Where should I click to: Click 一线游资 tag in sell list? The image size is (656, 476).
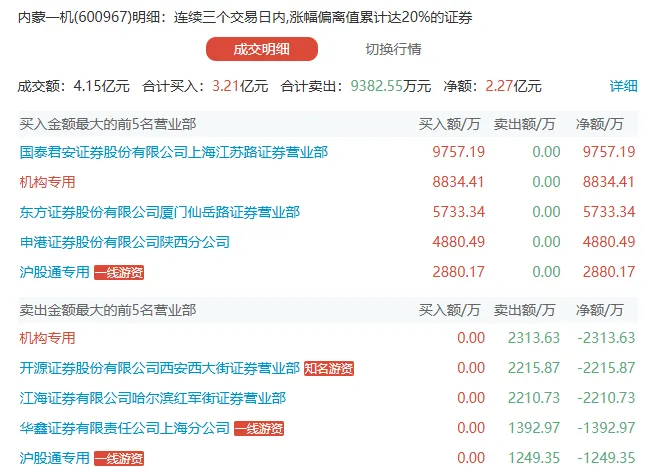[119, 458]
